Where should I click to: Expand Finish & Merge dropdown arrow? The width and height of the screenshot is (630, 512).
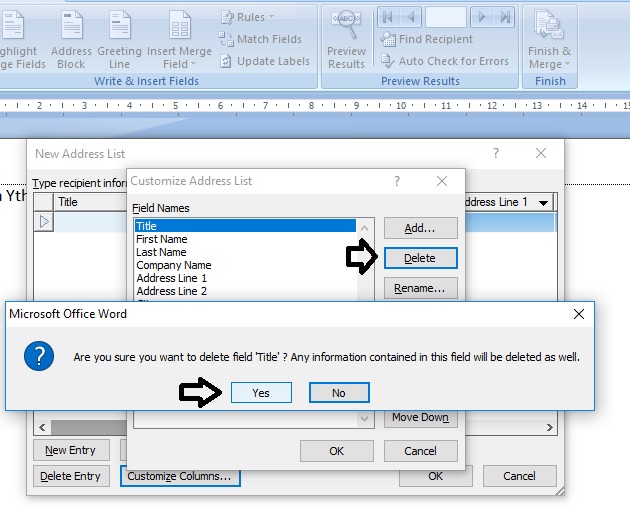coord(567,64)
